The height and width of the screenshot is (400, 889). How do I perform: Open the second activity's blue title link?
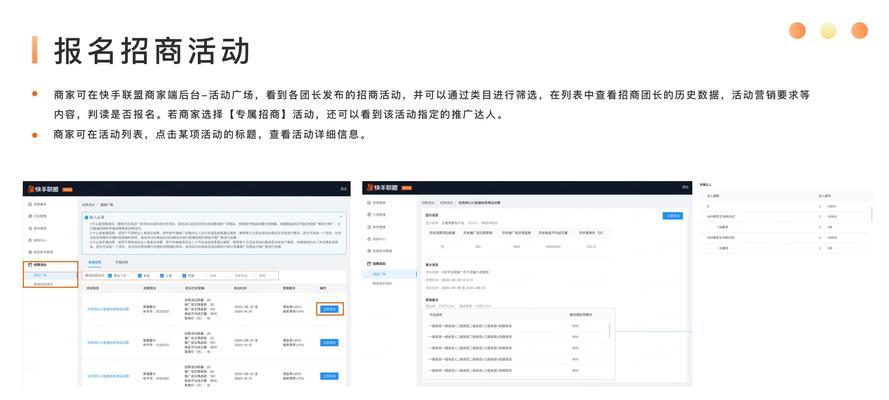coord(108,343)
